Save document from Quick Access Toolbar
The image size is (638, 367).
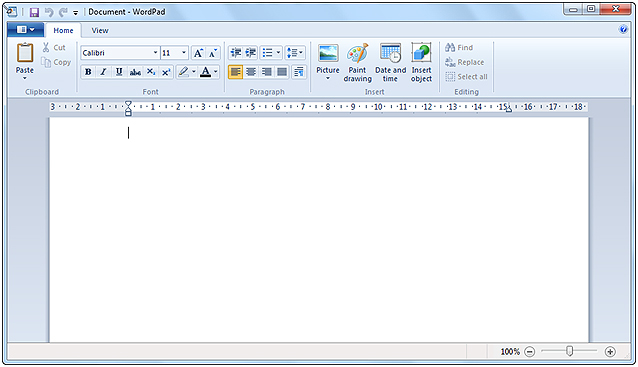pyautogui.click(x=34, y=12)
